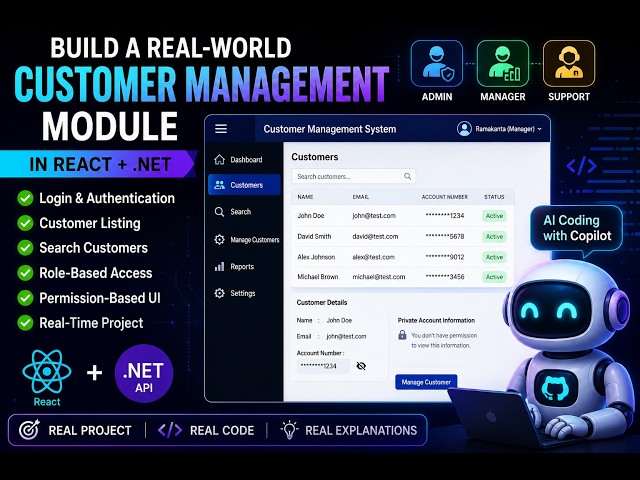Open the hamburger menu icon
The height and width of the screenshot is (480, 640).
pos(221,129)
